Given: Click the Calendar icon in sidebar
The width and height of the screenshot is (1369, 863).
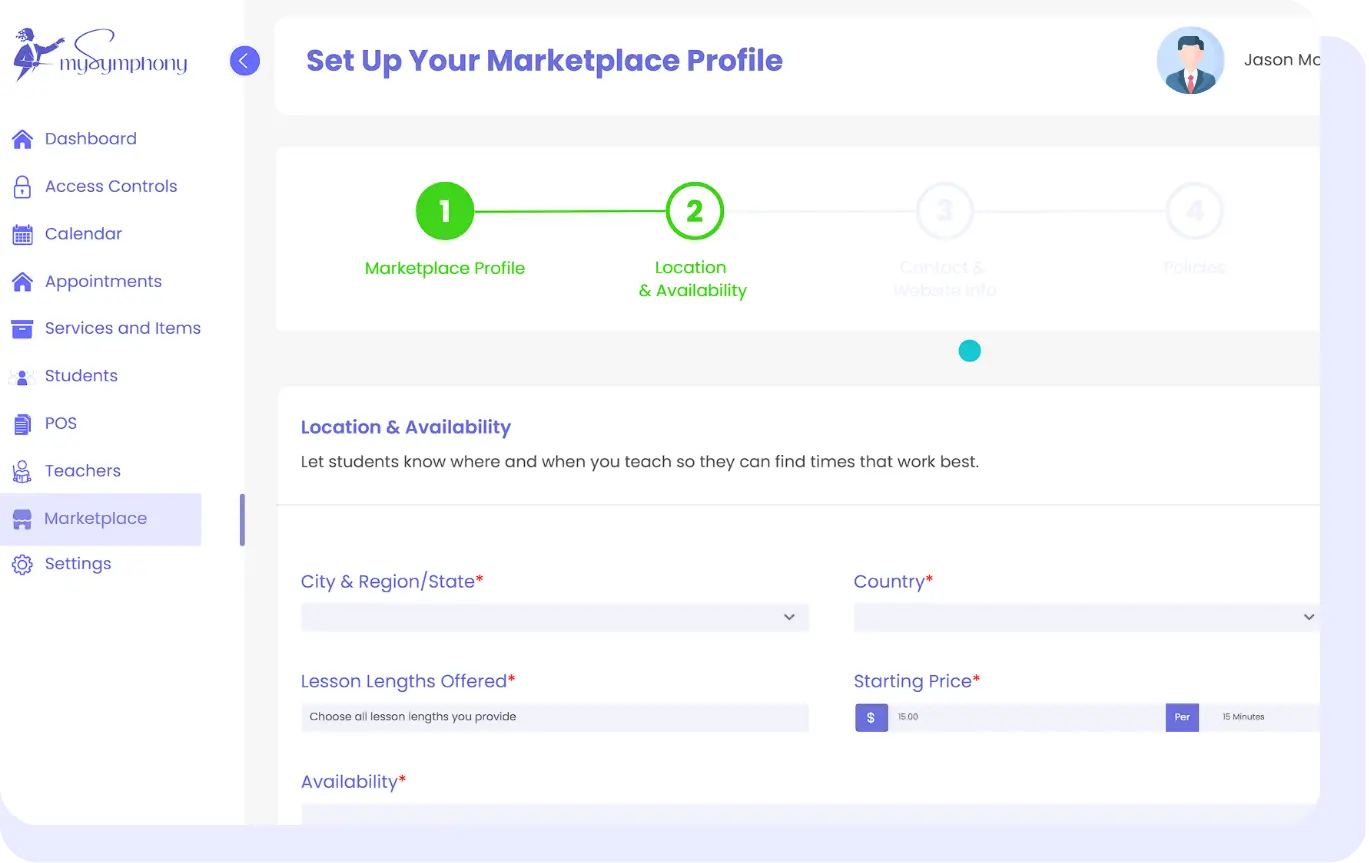Looking at the screenshot, I should (x=22, y=234).
